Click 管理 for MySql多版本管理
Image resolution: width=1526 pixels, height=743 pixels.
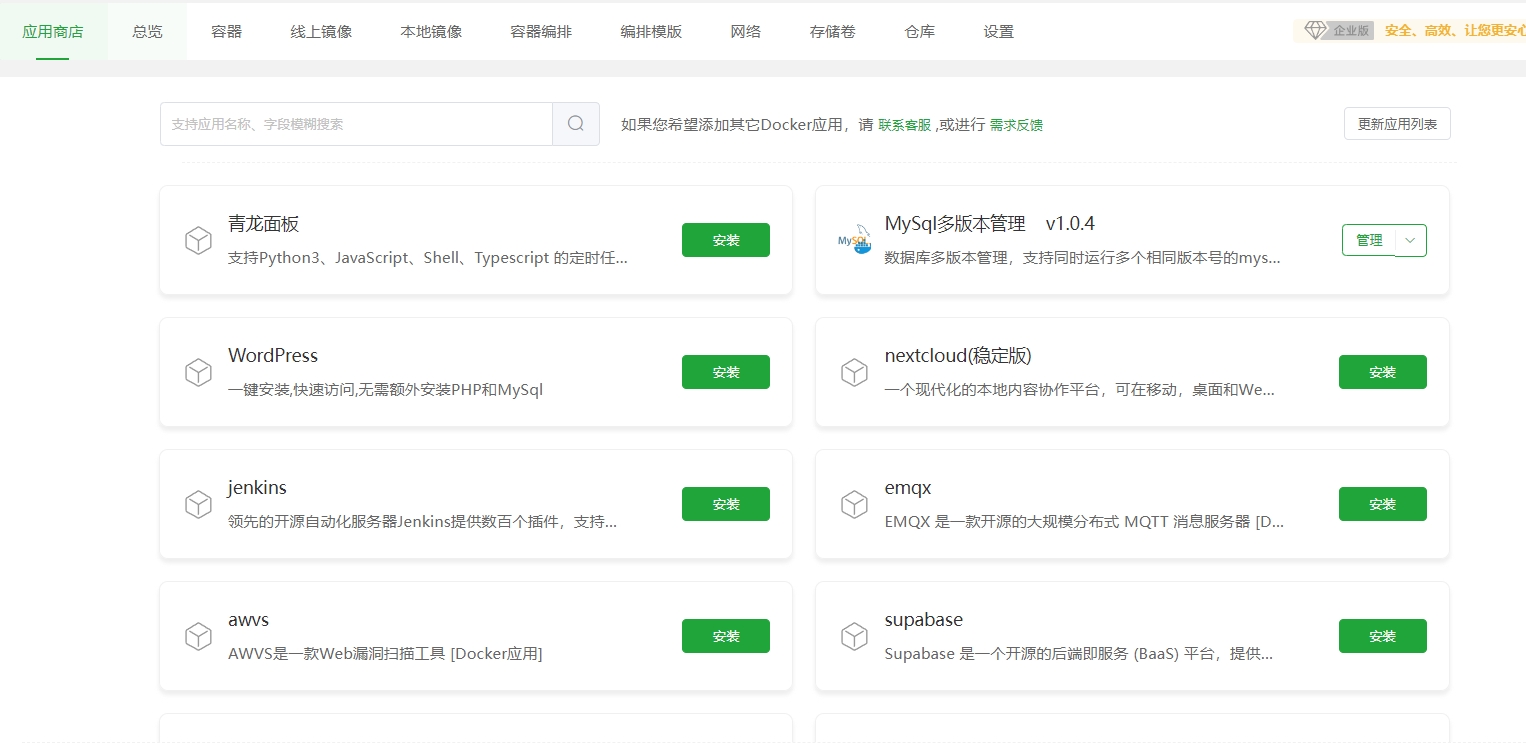coord(1369,240)
